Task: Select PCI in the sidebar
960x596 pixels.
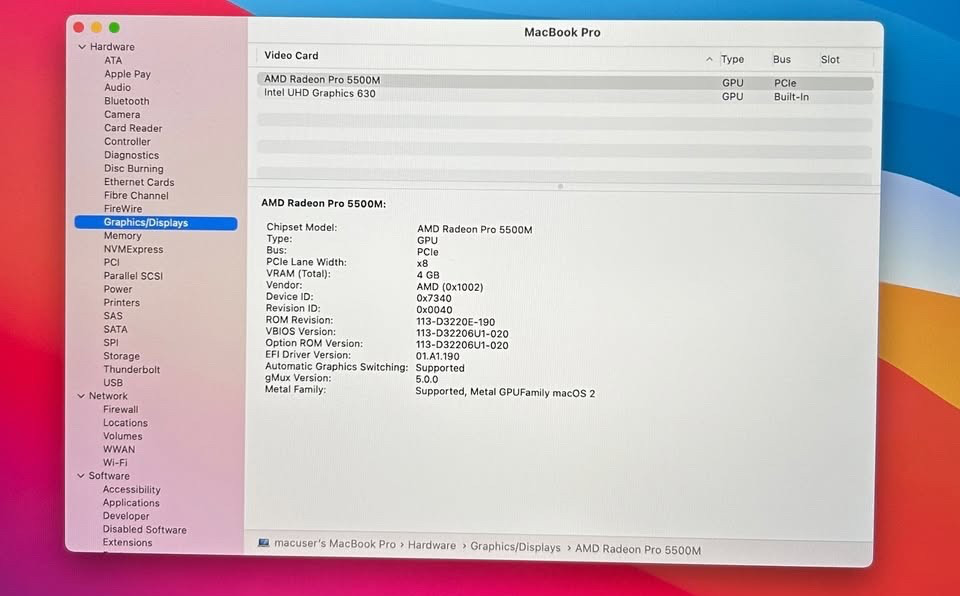Action: [111, 262]
